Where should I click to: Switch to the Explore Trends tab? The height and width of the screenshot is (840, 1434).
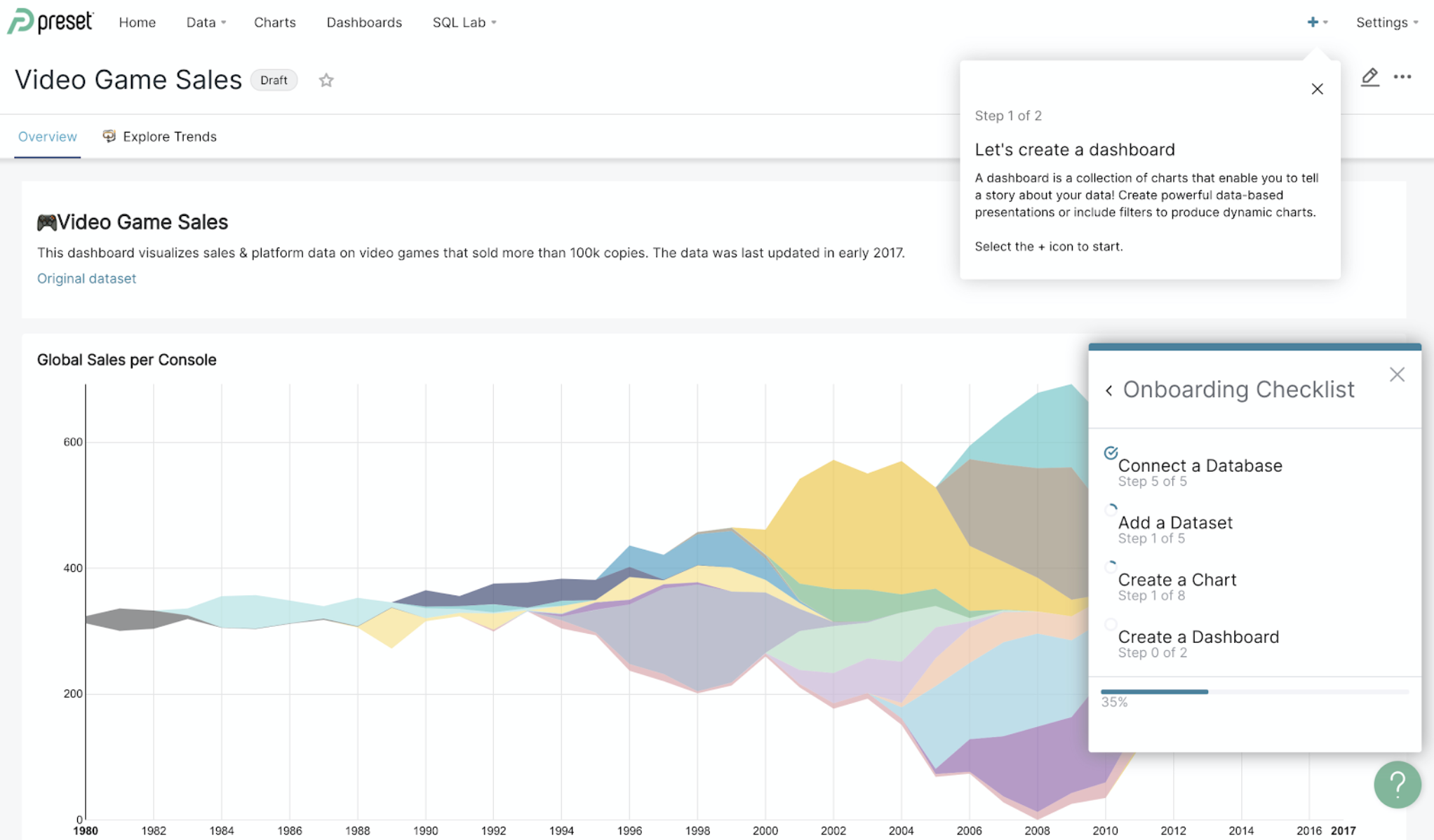[168, 137]
